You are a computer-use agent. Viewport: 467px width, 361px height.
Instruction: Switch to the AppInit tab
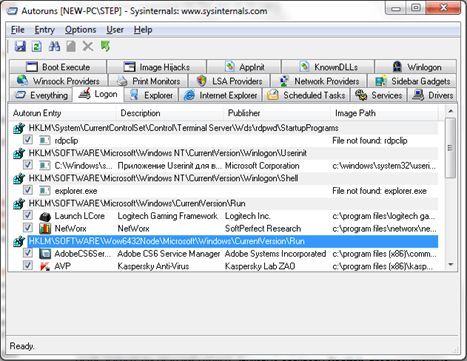[244, 67]
